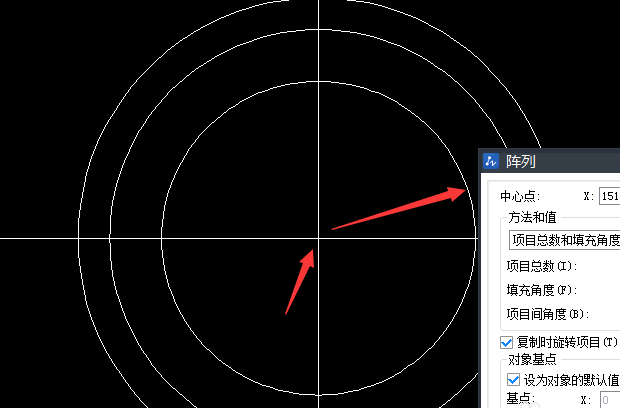Click the center point X input field

(x=609, y=196)
